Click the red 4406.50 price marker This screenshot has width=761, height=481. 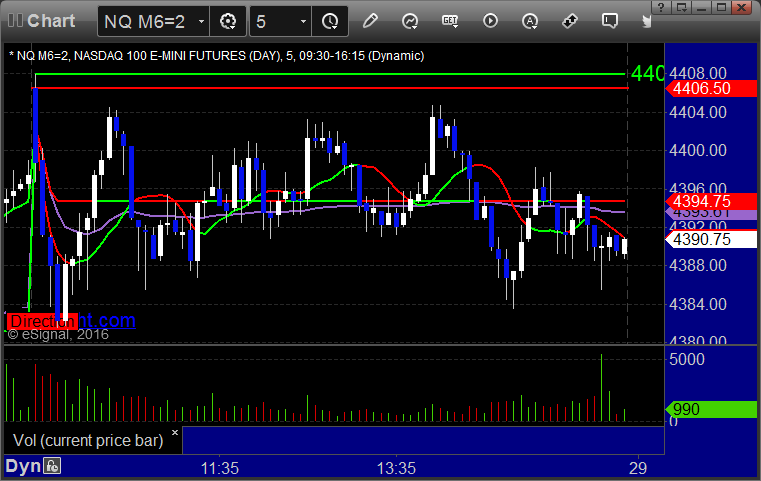(711, 88)
